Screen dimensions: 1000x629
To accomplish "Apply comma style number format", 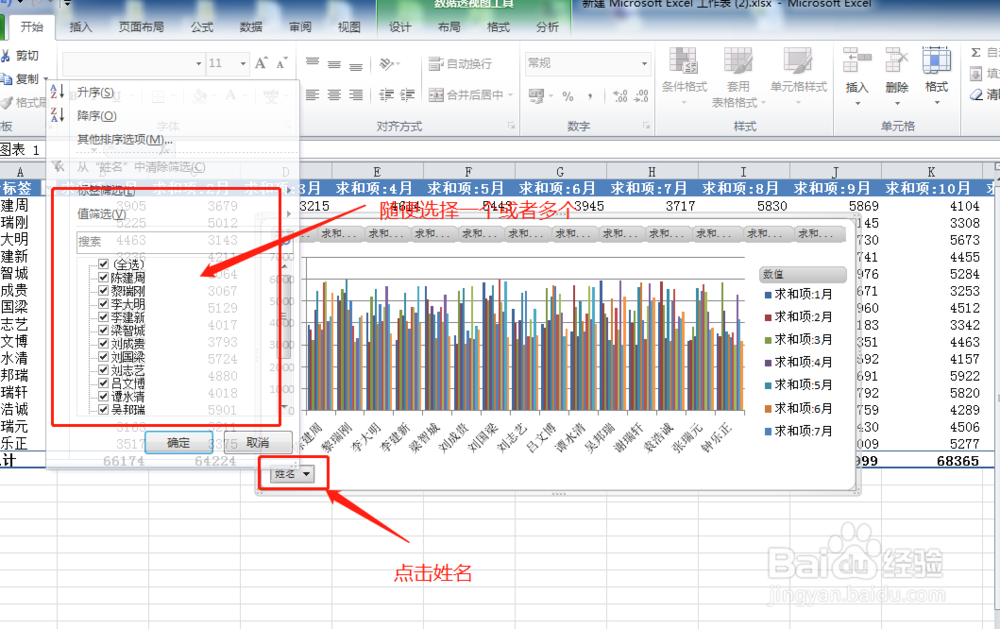I will [x=590, y=96].
